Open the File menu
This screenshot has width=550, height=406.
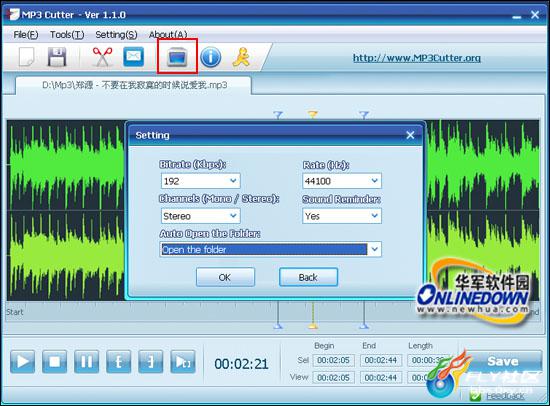click(x=26, y=35)
